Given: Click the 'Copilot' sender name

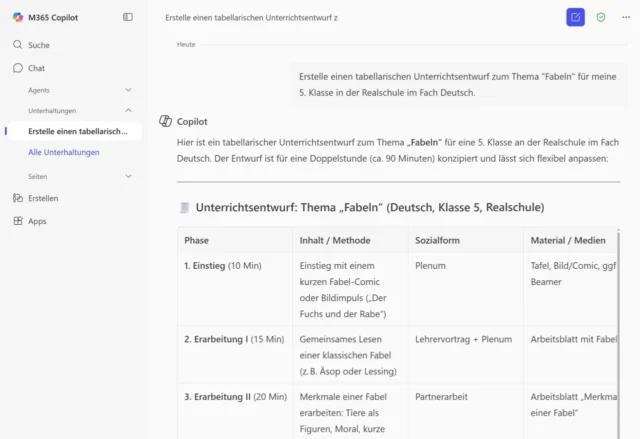Looking at the screenshot, I should click(192, 122).
